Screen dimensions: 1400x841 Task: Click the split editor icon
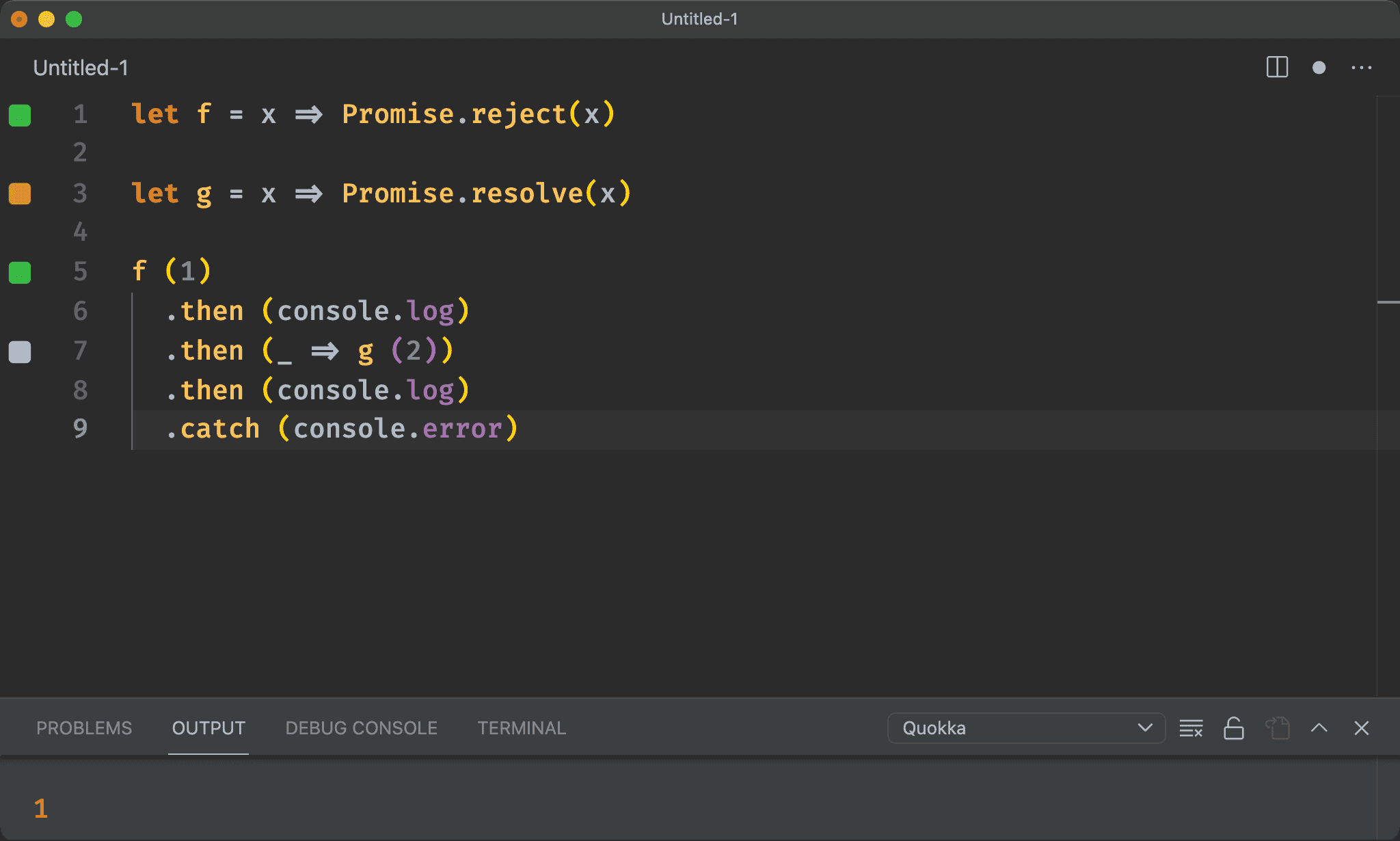(1277, 67)
